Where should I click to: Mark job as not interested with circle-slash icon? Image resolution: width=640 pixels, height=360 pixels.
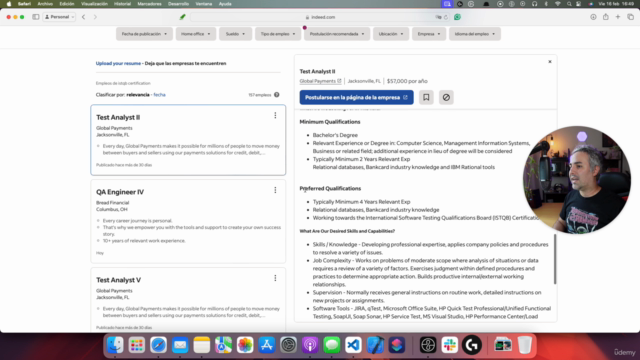[x=446, y=97]
